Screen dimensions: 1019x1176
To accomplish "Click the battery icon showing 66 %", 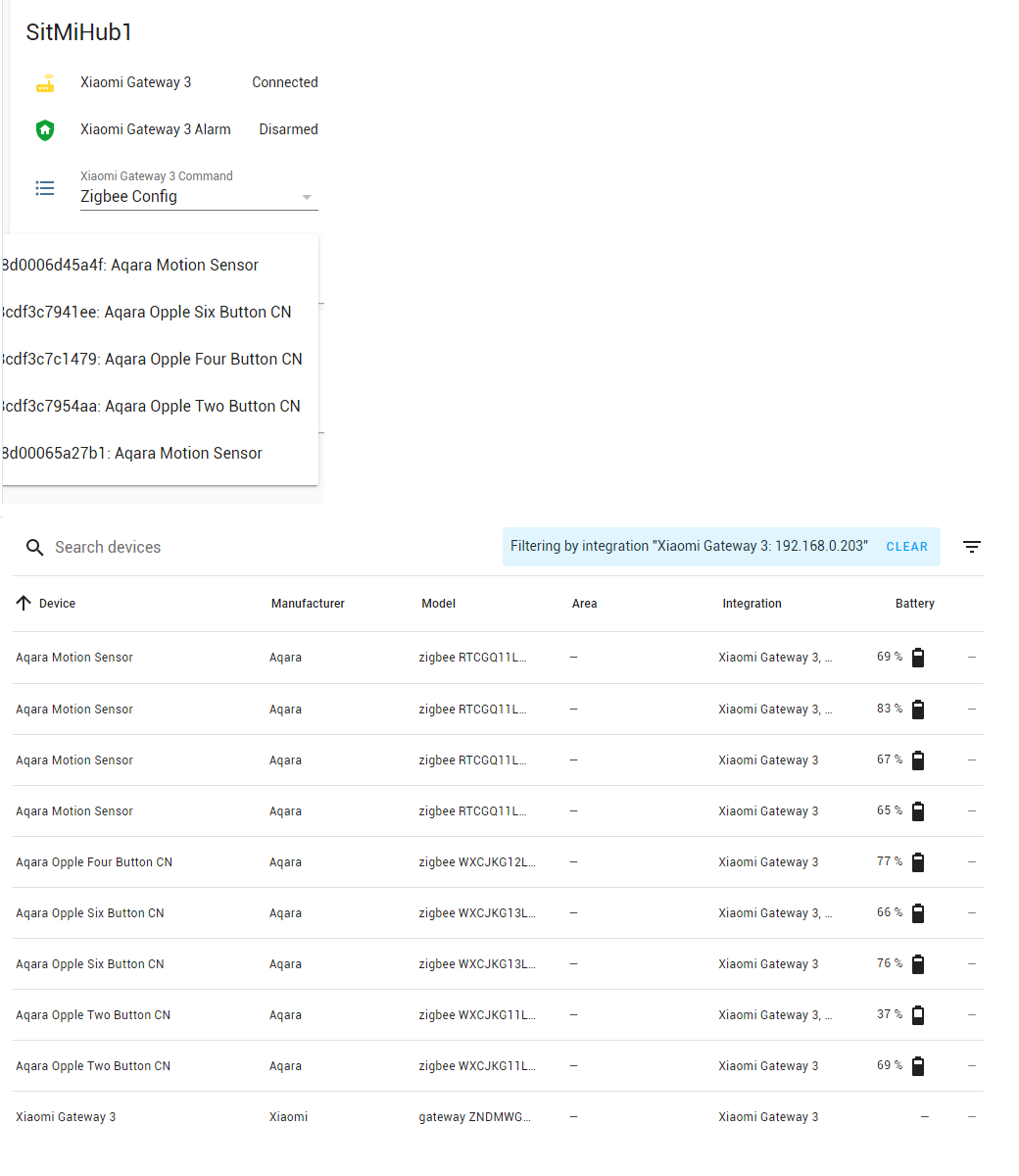I will pos(918,913).
